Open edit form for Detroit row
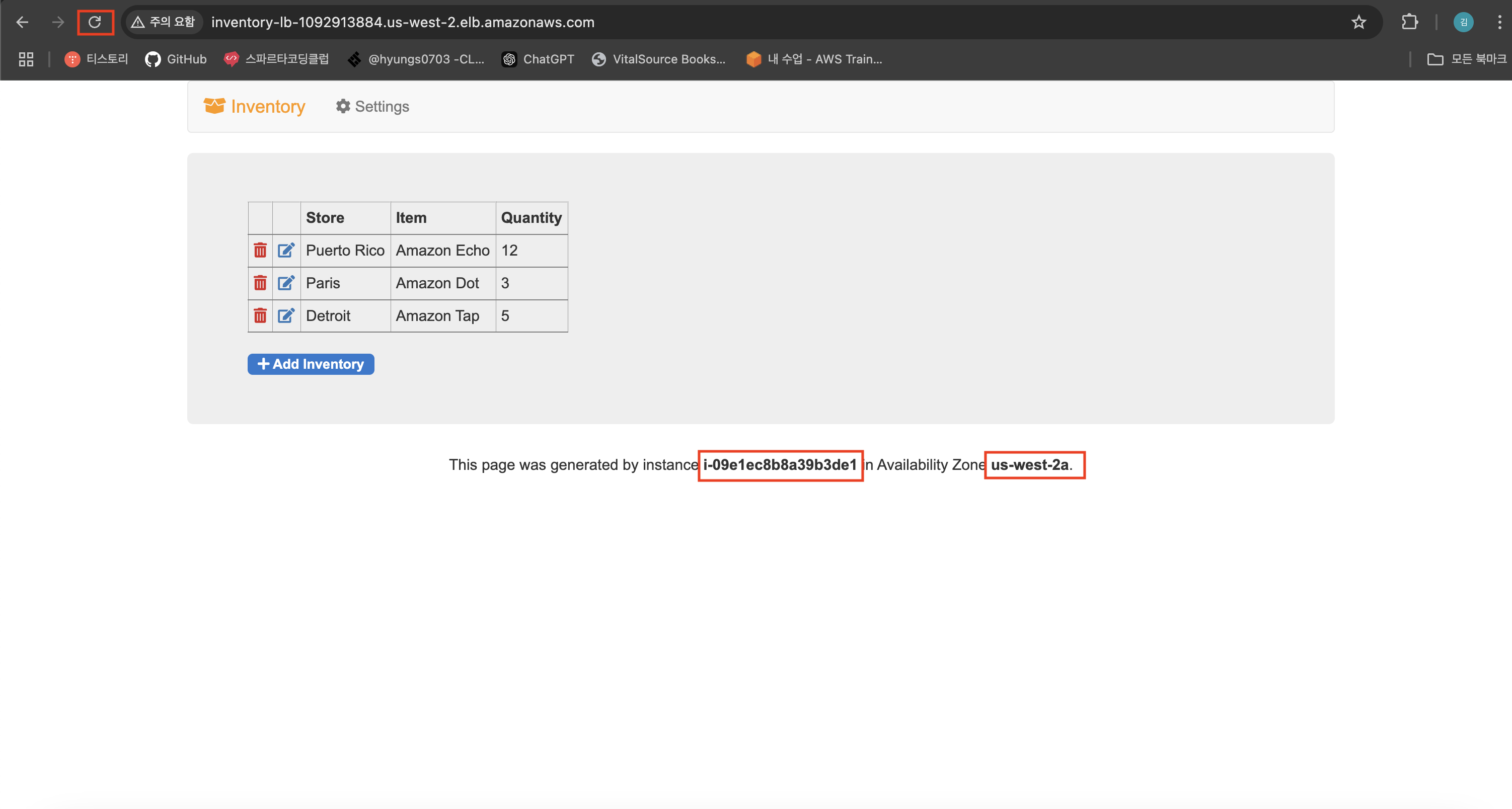1512x809 pixels. [x=286, y=316]
